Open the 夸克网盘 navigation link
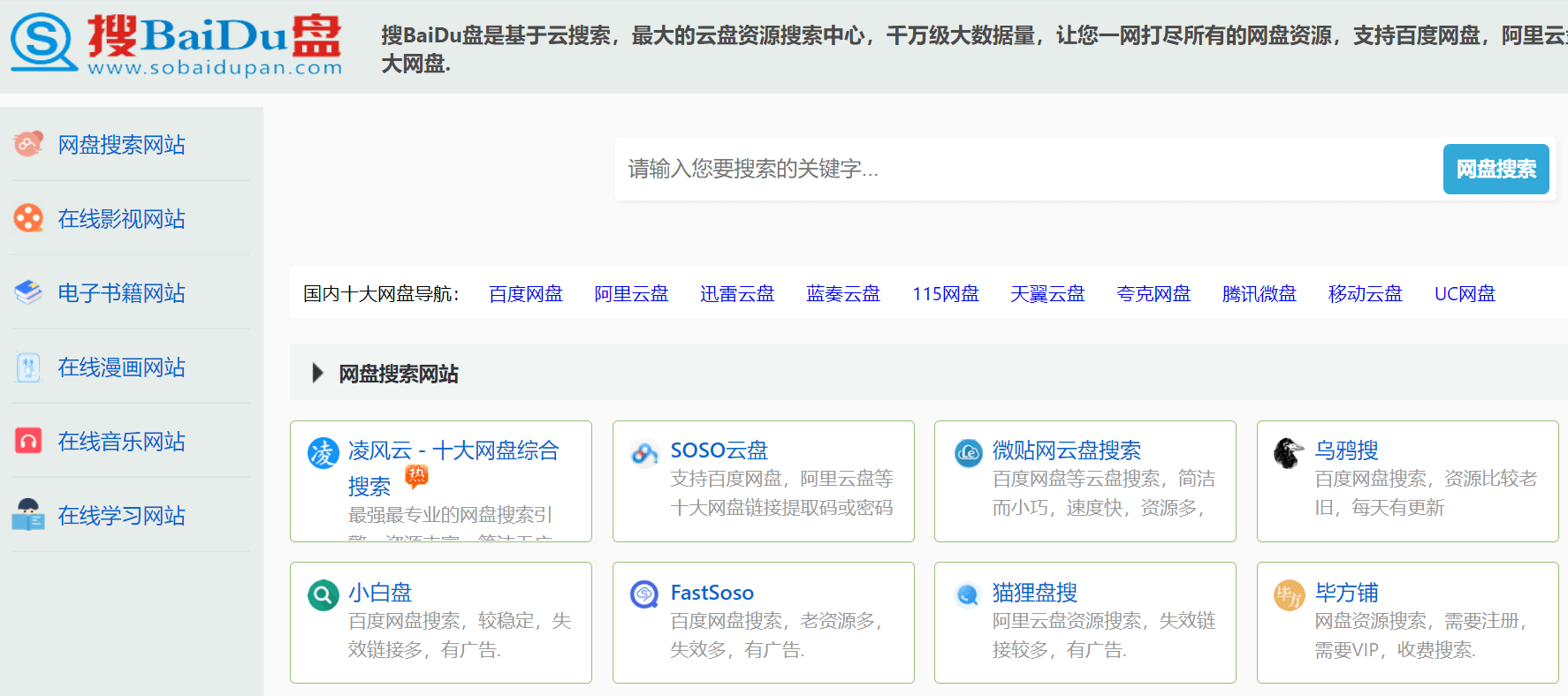 [x=1153, y=294]
